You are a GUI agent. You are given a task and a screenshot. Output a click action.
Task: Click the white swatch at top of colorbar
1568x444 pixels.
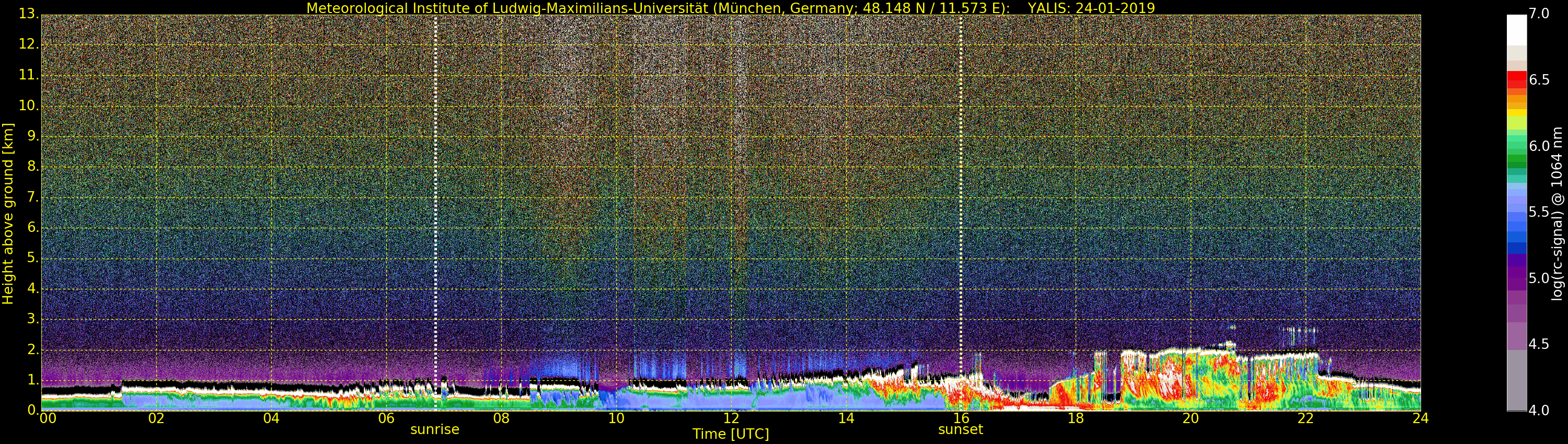[1516, 29]
